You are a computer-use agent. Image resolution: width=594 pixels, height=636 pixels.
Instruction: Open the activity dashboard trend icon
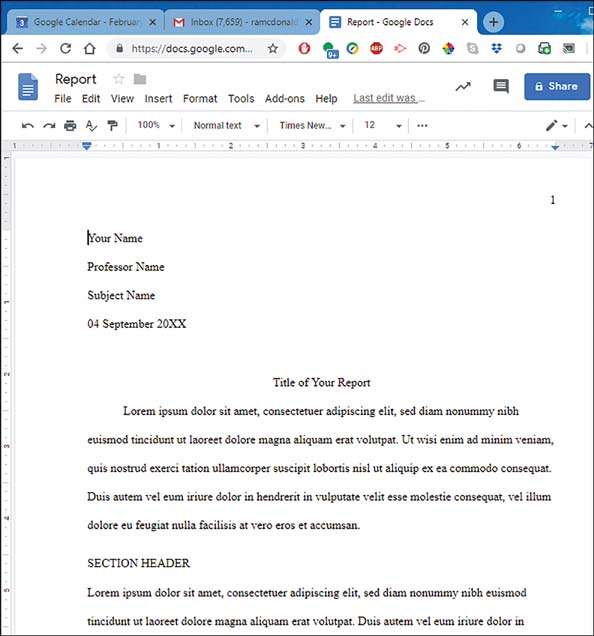(x=463, y=86)
